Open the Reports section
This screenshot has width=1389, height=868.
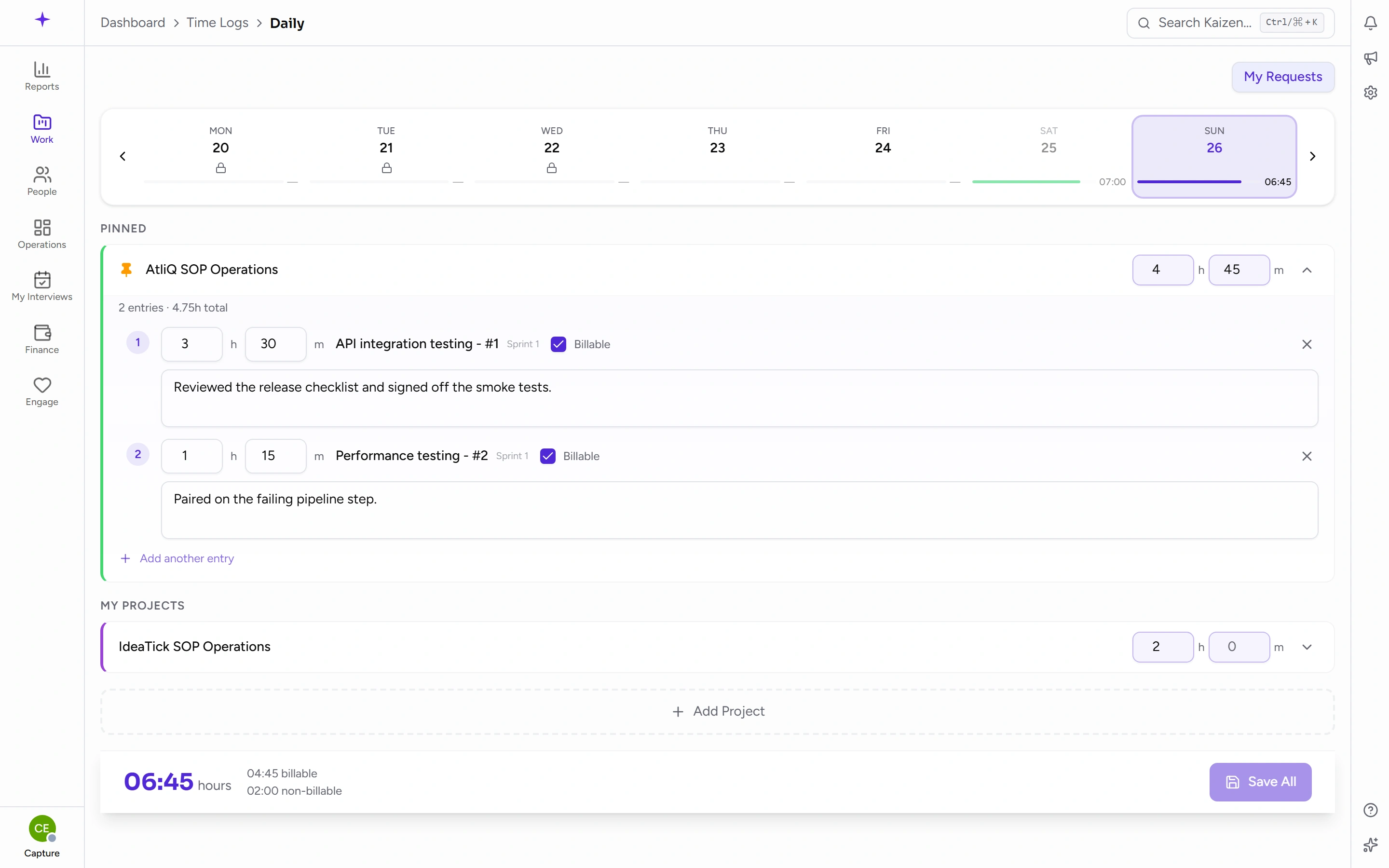click(42, 76)
